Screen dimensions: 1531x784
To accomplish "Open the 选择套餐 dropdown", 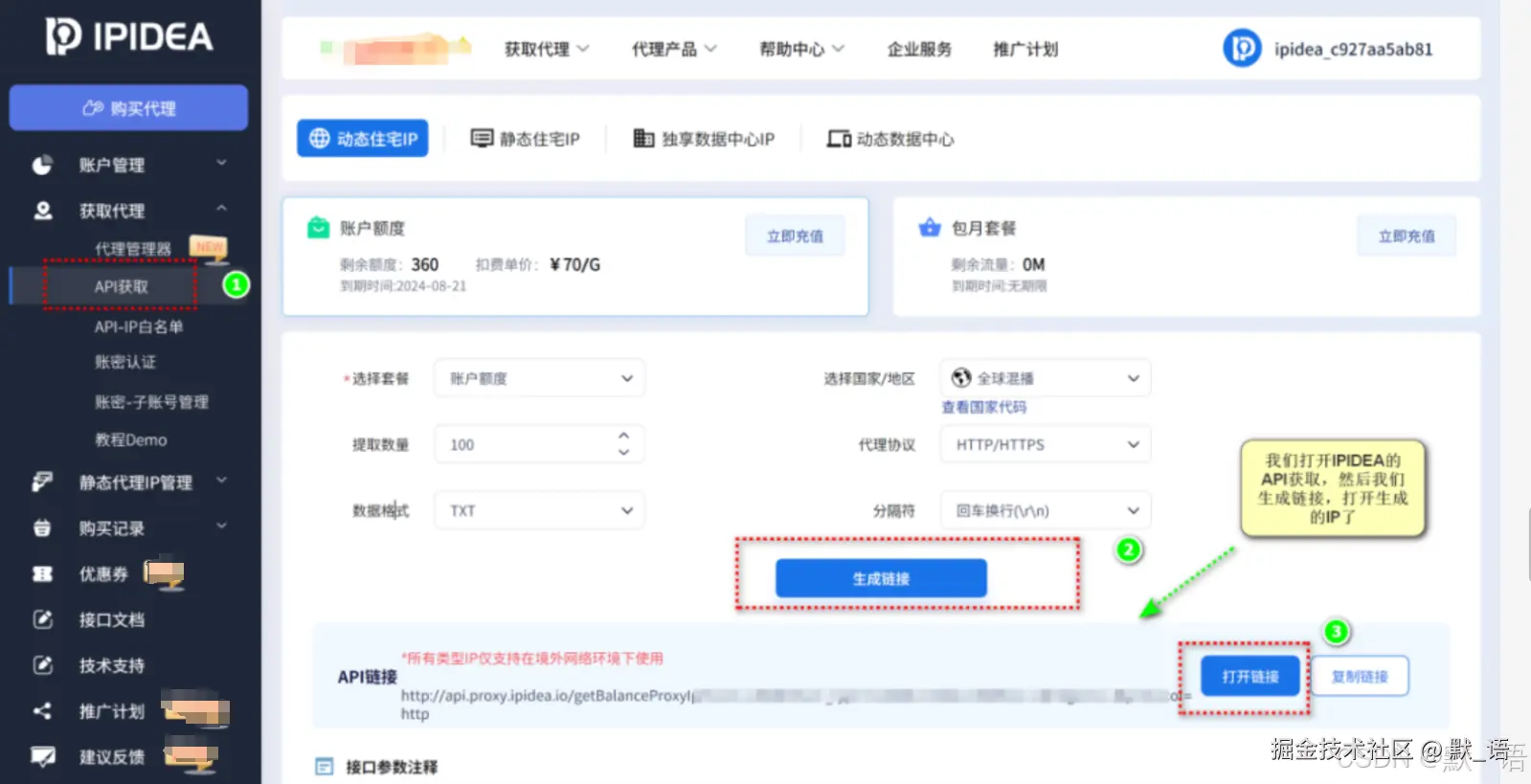I will tap(539, 378).
